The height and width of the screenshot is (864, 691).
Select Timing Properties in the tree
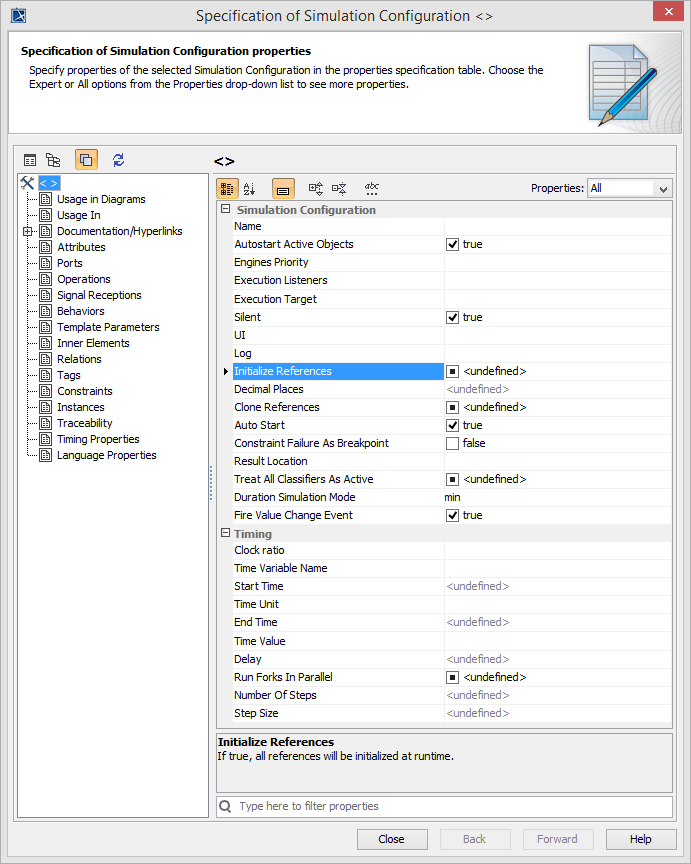(98, 439)
